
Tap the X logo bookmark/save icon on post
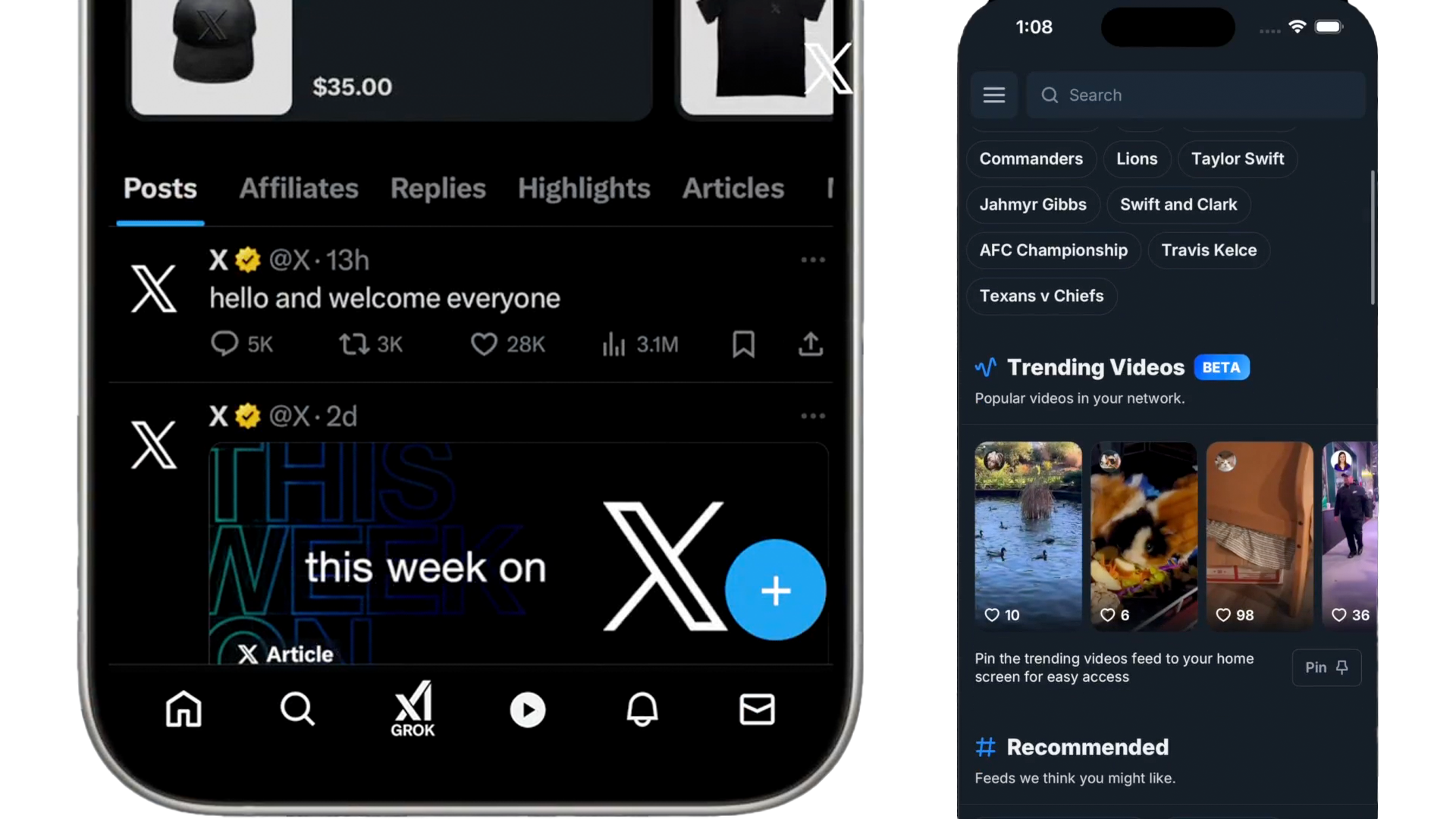tap(743, 344)
